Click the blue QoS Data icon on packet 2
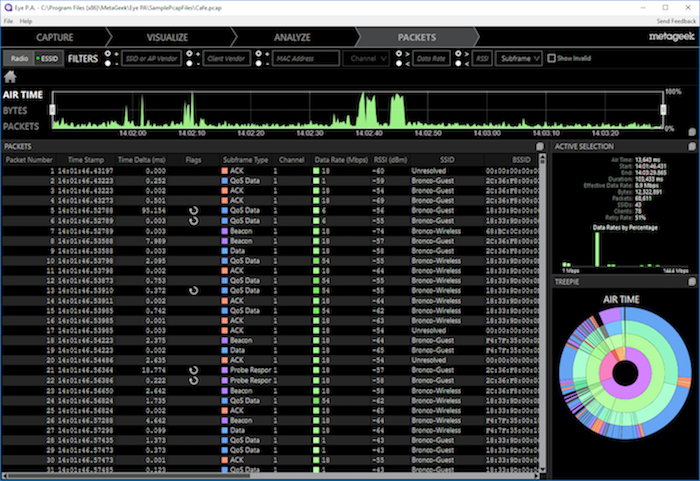Screen dimensions: 700x481 point(225,181)
